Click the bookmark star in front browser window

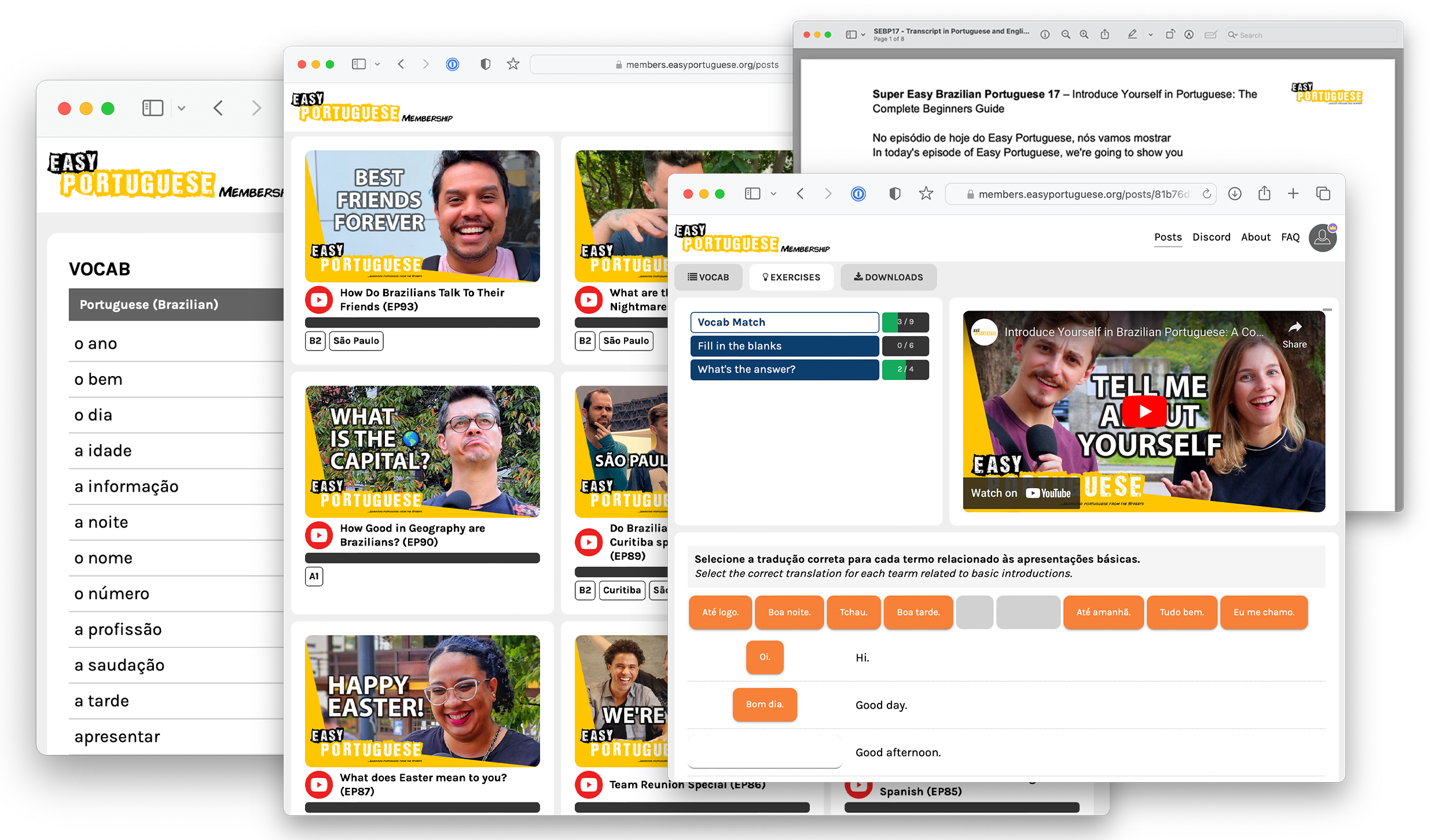pyautogui.click(x=926, y=194)
